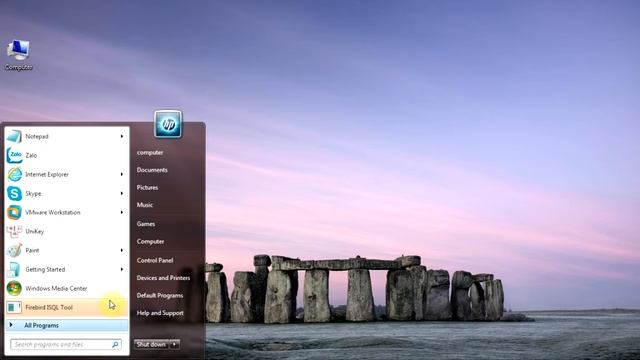This screenshot has height=360, width=640.
Task: Select VMware Workstation label text
Action: 53,212
